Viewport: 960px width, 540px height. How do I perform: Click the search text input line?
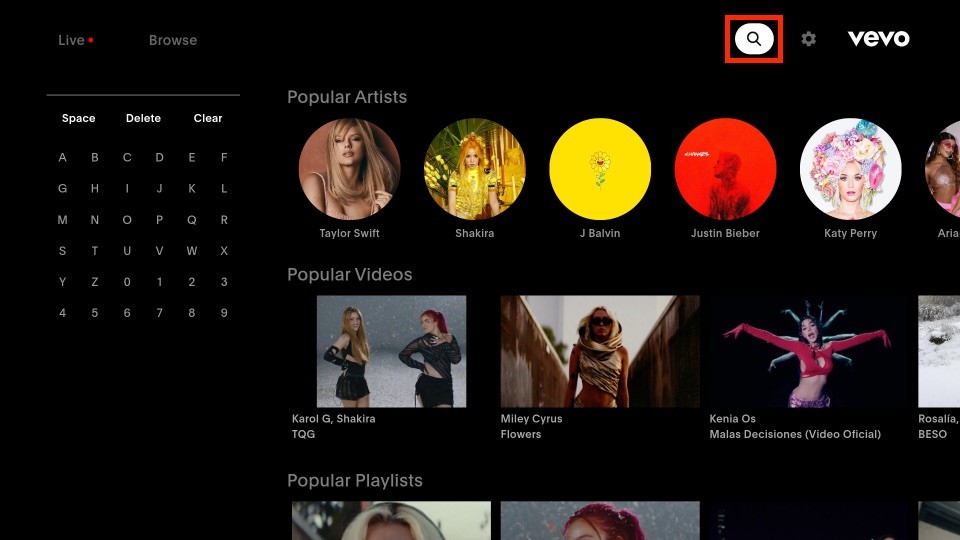click(x=143, y=95)
